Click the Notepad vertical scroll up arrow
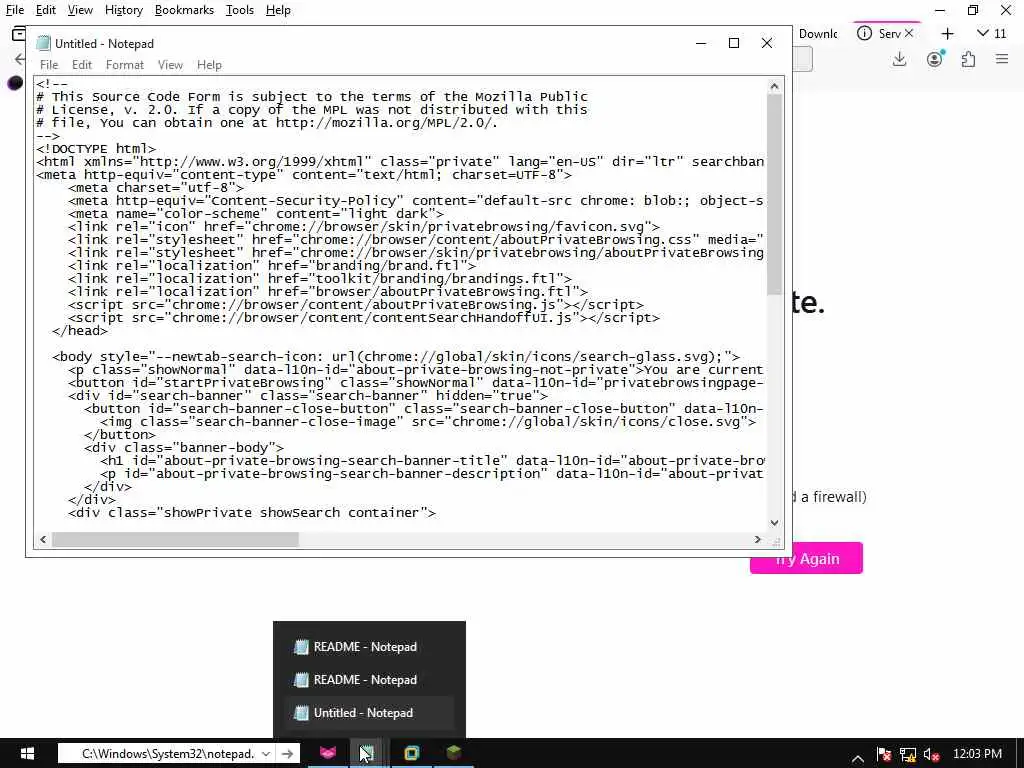Screen dimensions: 1024x768 775,86
